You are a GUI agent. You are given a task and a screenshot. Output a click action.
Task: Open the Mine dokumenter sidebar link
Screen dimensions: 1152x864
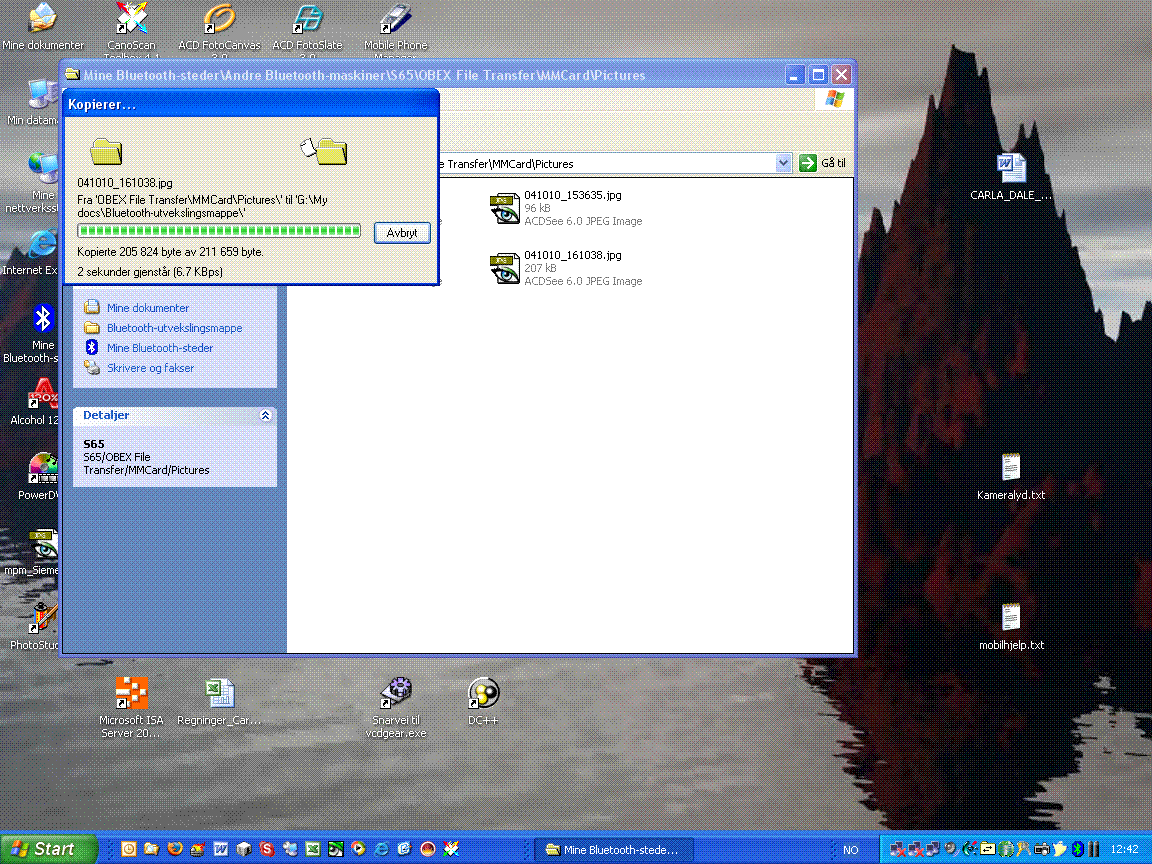click(x=148, y=308)
